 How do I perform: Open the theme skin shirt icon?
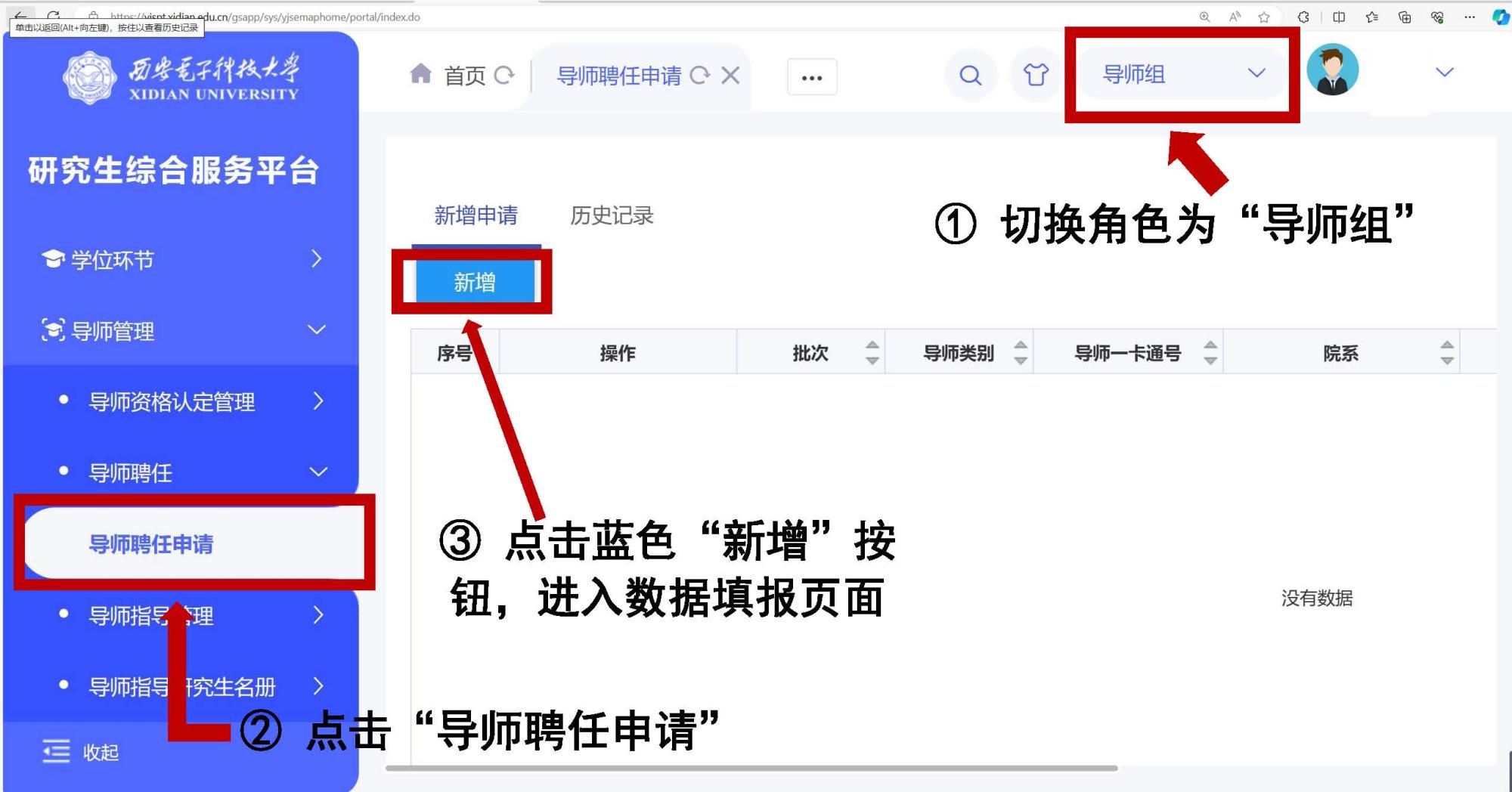[x=1035, y=75]
